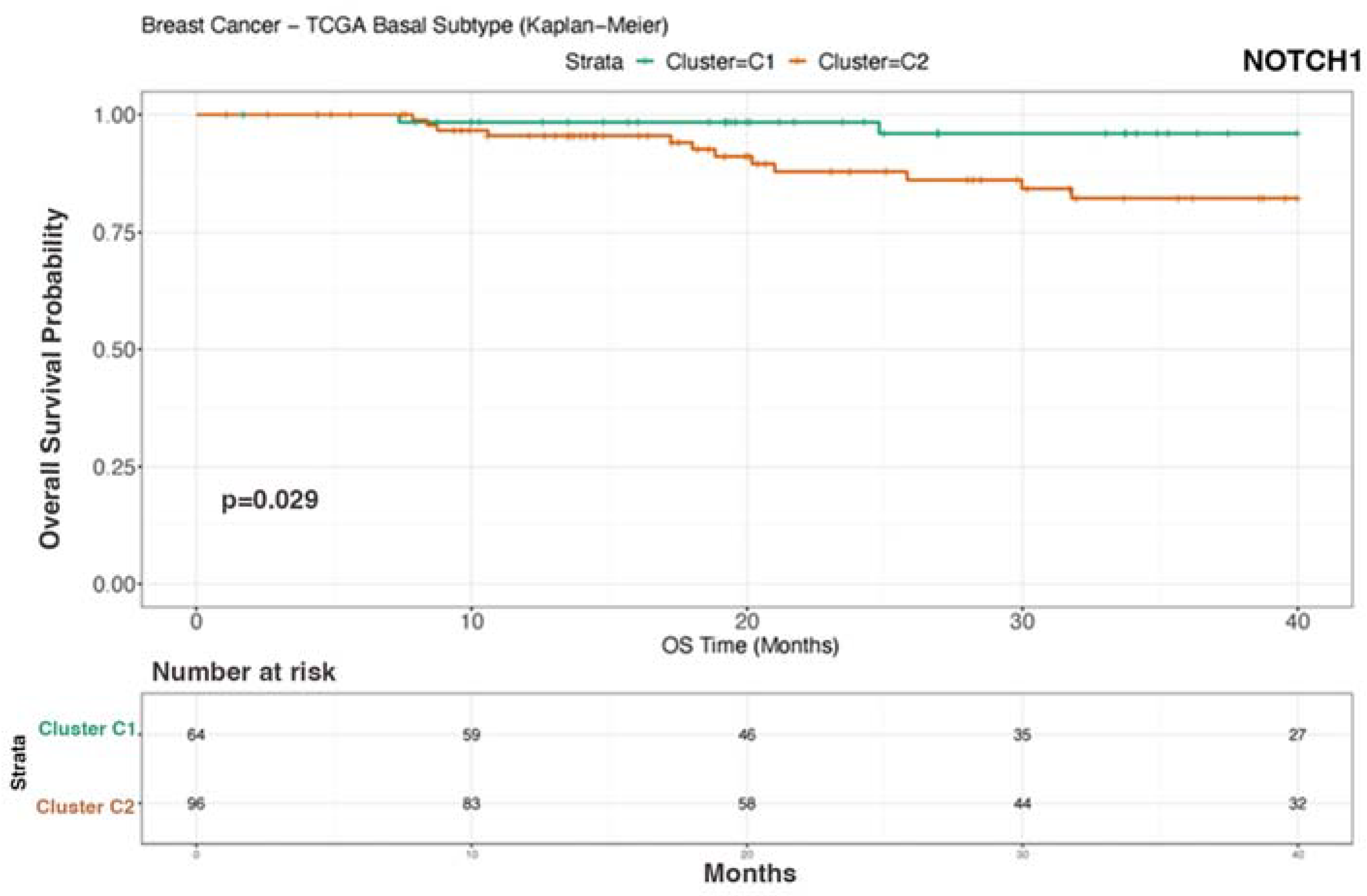
Task: Click the orange Cluster=C2 legend line swatch
Action: tap(798, 62)
